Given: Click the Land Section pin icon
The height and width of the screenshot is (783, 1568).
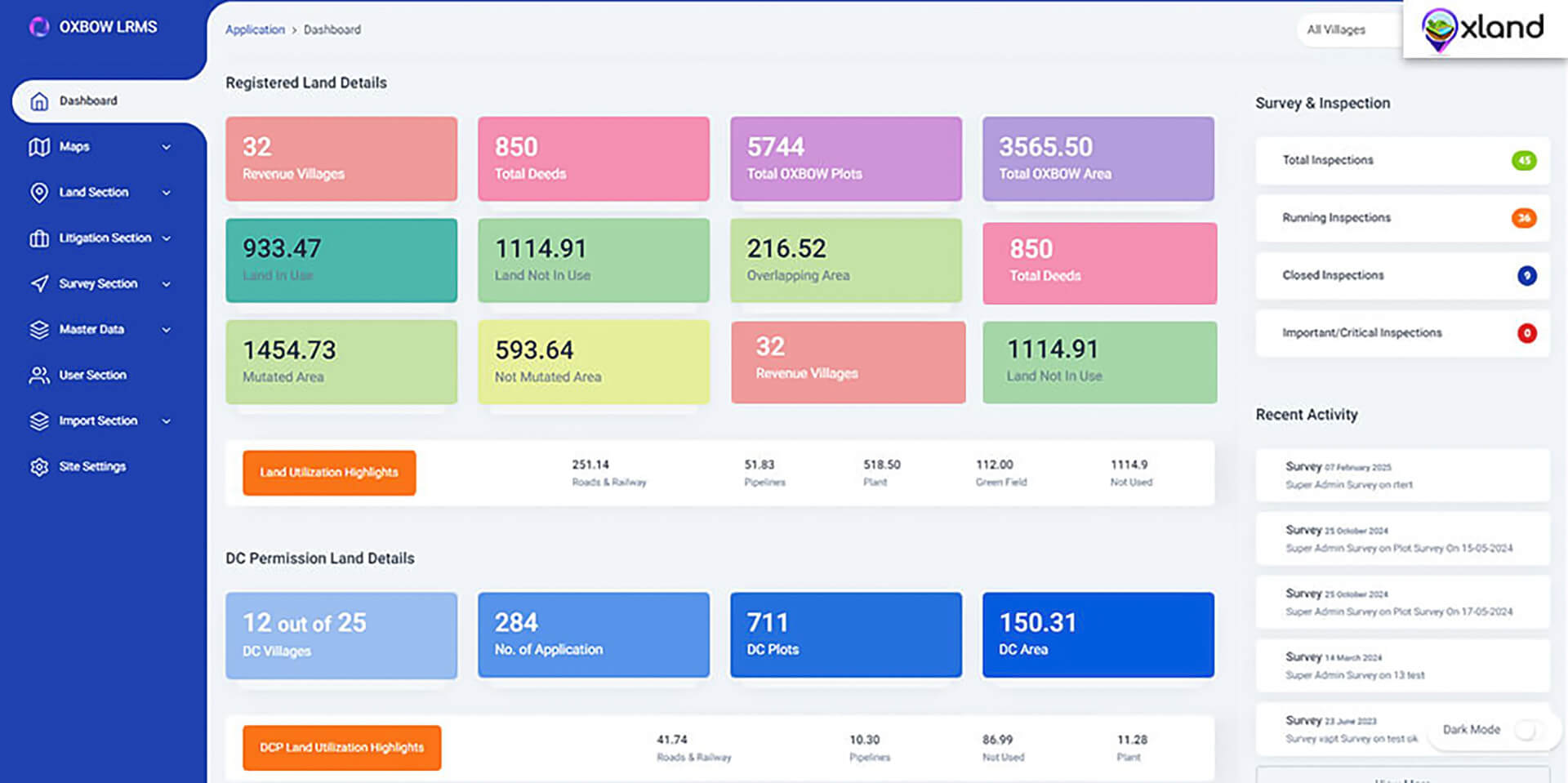Looking at the screenshot, I should click(x=39, y=193).
